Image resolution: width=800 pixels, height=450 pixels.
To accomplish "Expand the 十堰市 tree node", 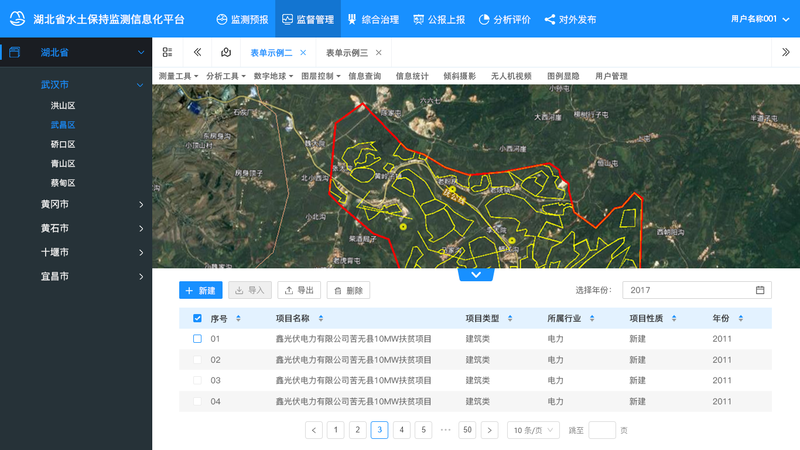I will (141, 252).
